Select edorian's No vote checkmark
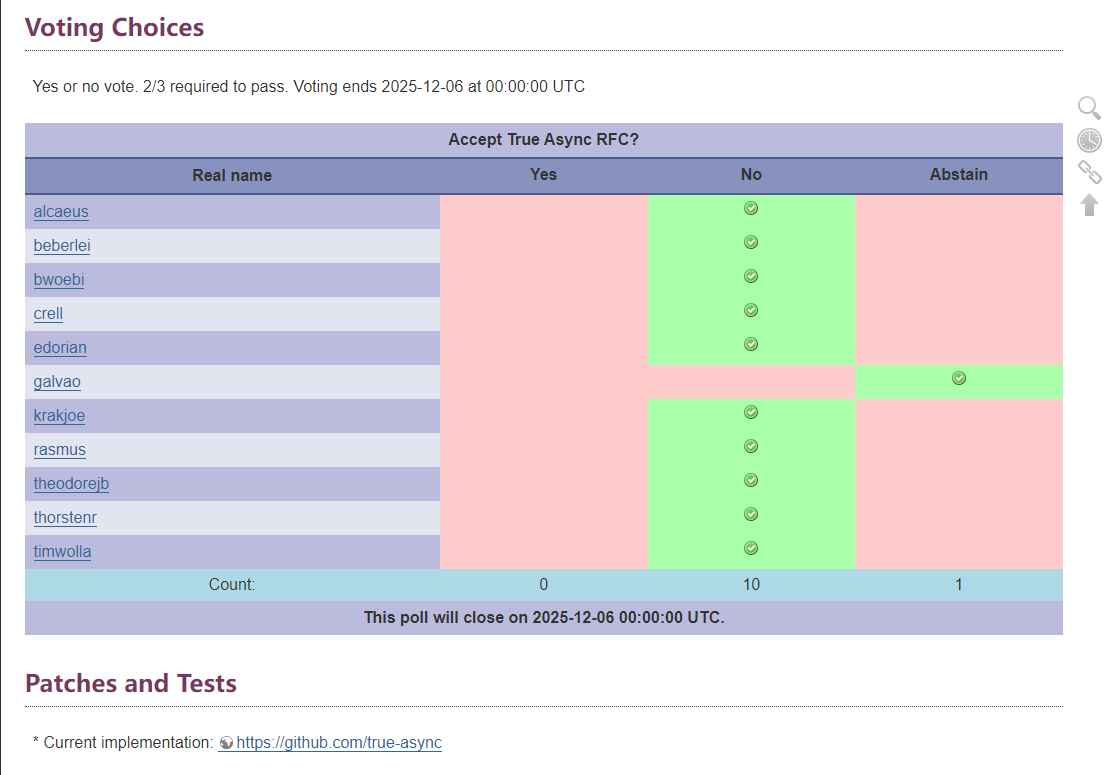The height and width of the screenshot is (775, 1110). (x=751, y=344)
